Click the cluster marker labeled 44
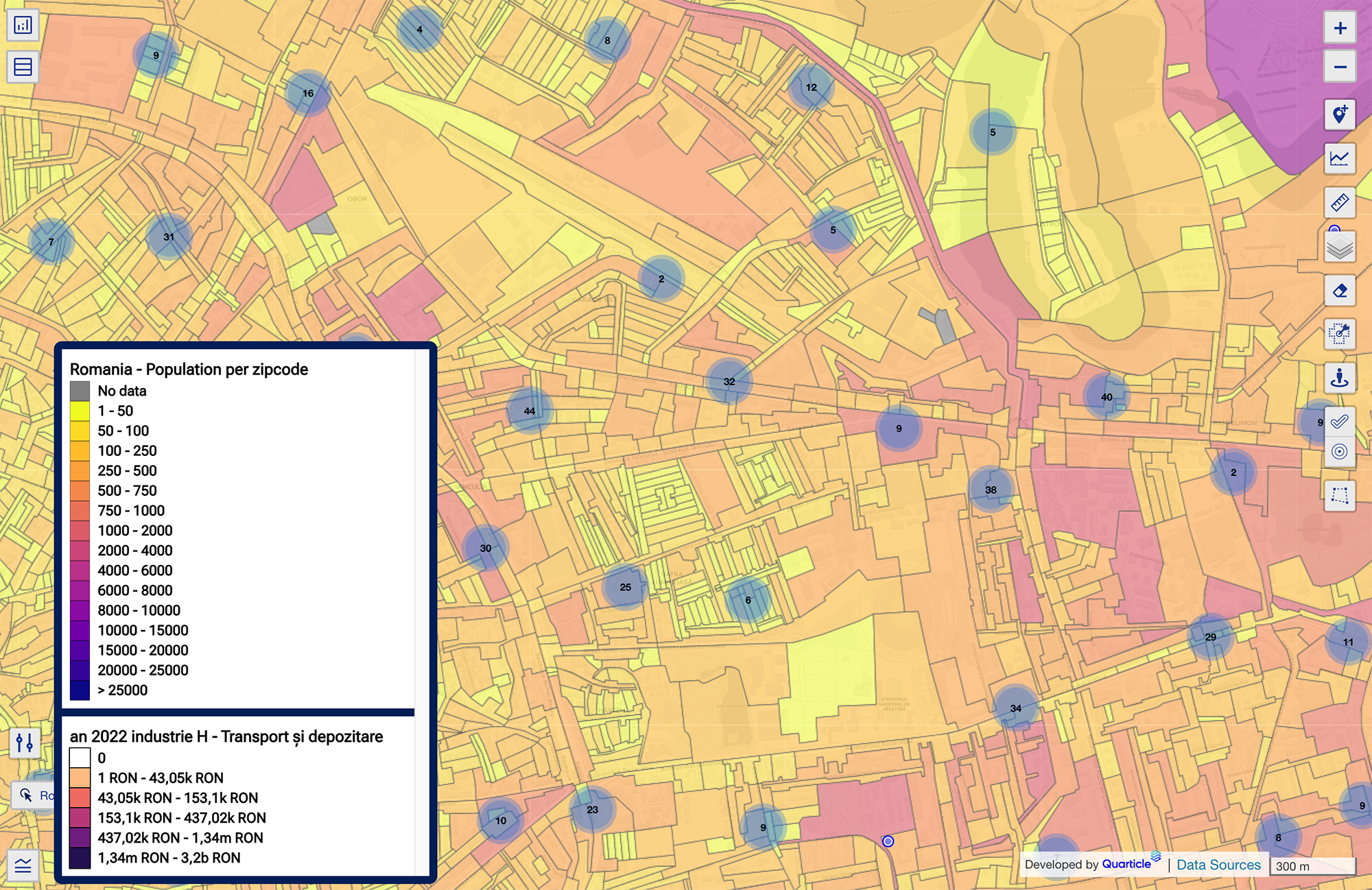The width and height of the screenshot is (1372, 890). tap(529, 411)
